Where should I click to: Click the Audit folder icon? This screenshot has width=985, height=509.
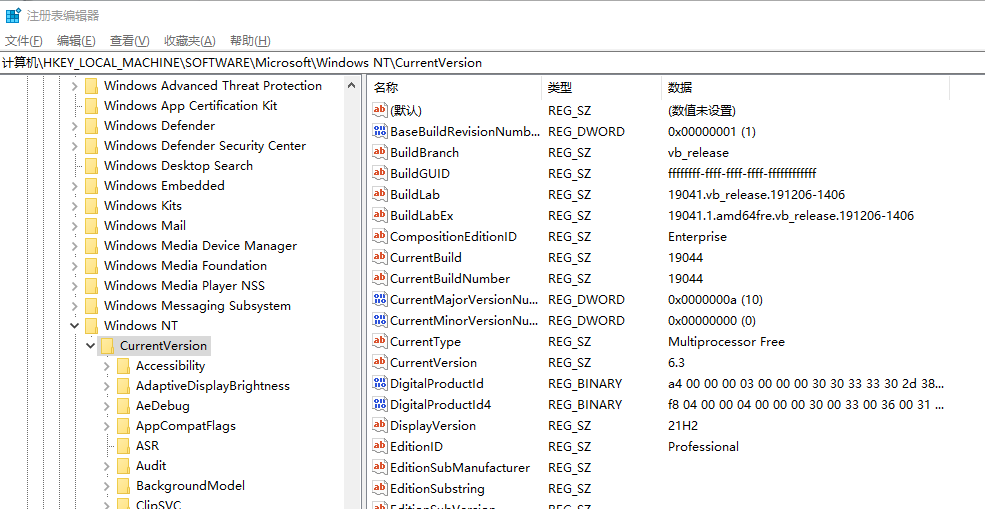coord(124,466)
